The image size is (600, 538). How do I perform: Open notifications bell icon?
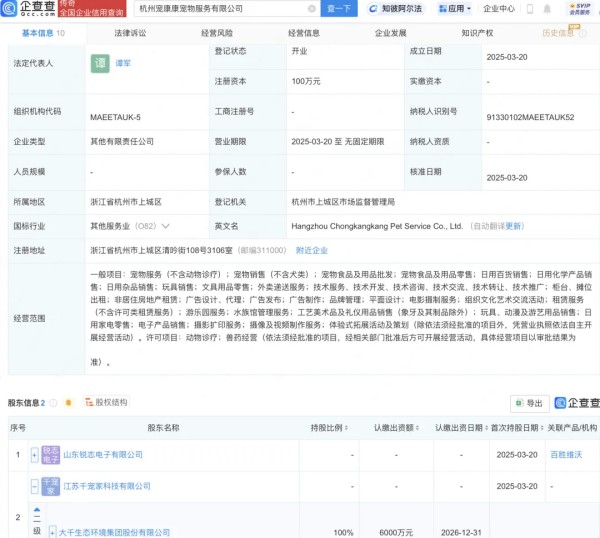click(x=547, y=9)
